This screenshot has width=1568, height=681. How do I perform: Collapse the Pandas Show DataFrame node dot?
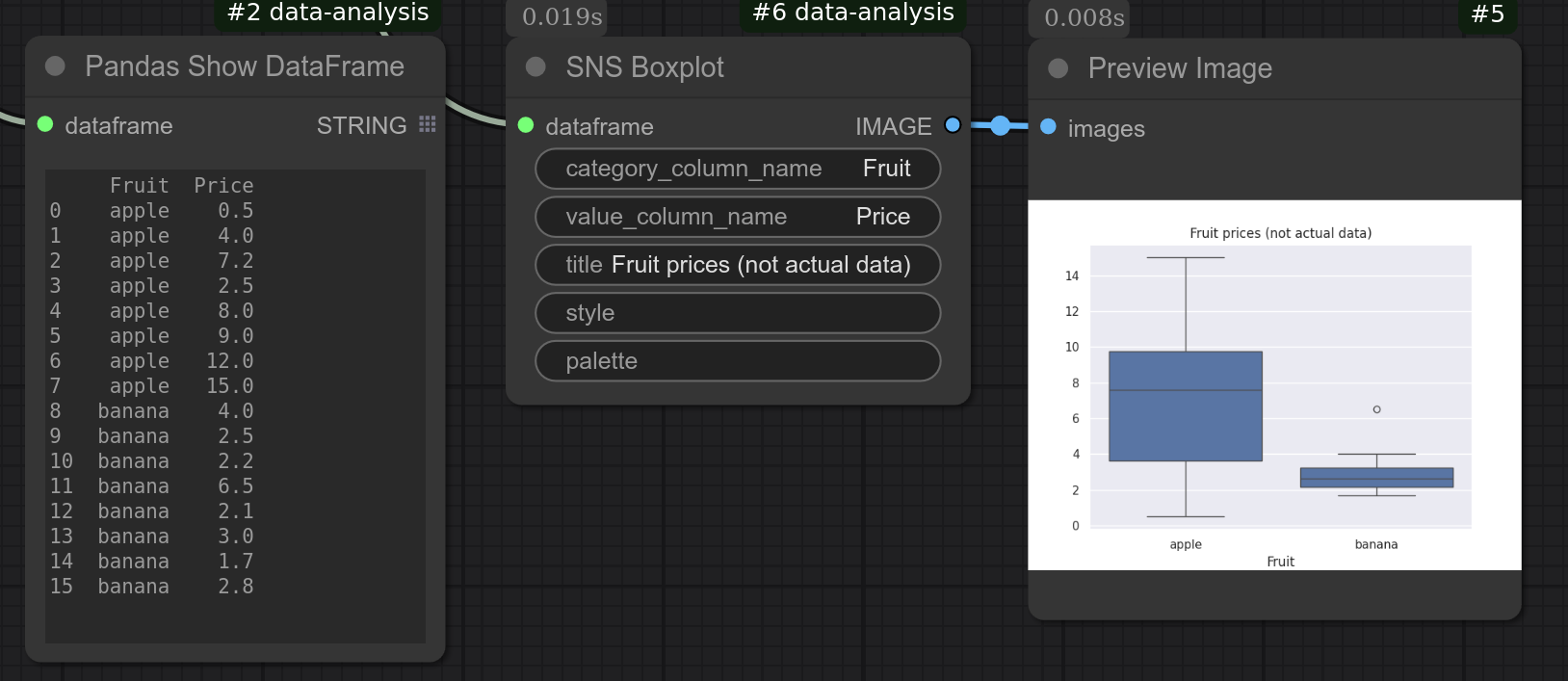tap(55, 65)
